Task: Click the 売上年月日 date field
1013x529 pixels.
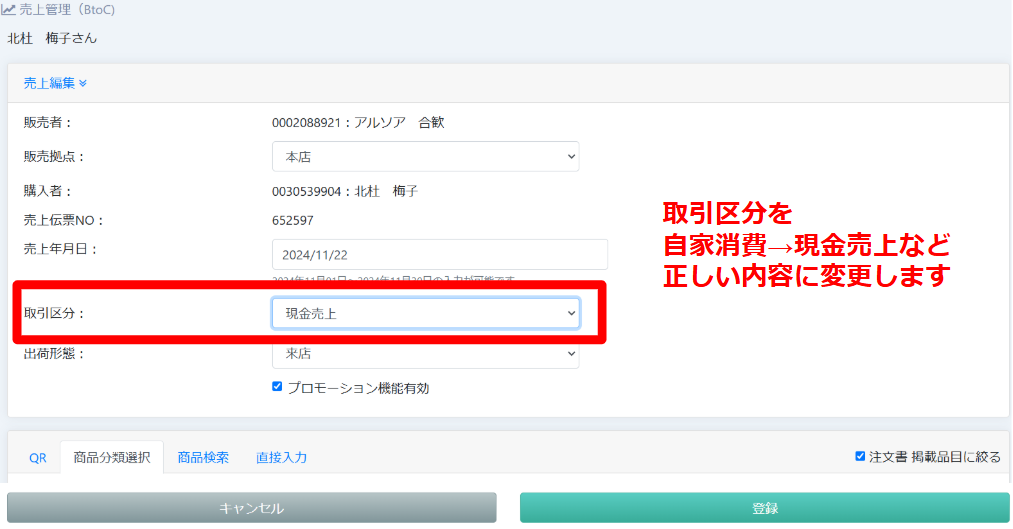Action: pos(439,254)
